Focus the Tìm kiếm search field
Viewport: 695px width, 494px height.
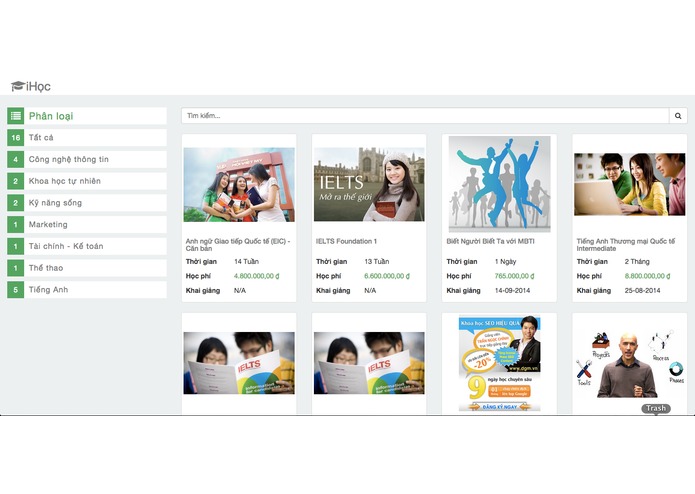pyautogui.click(x=425, y=116)
